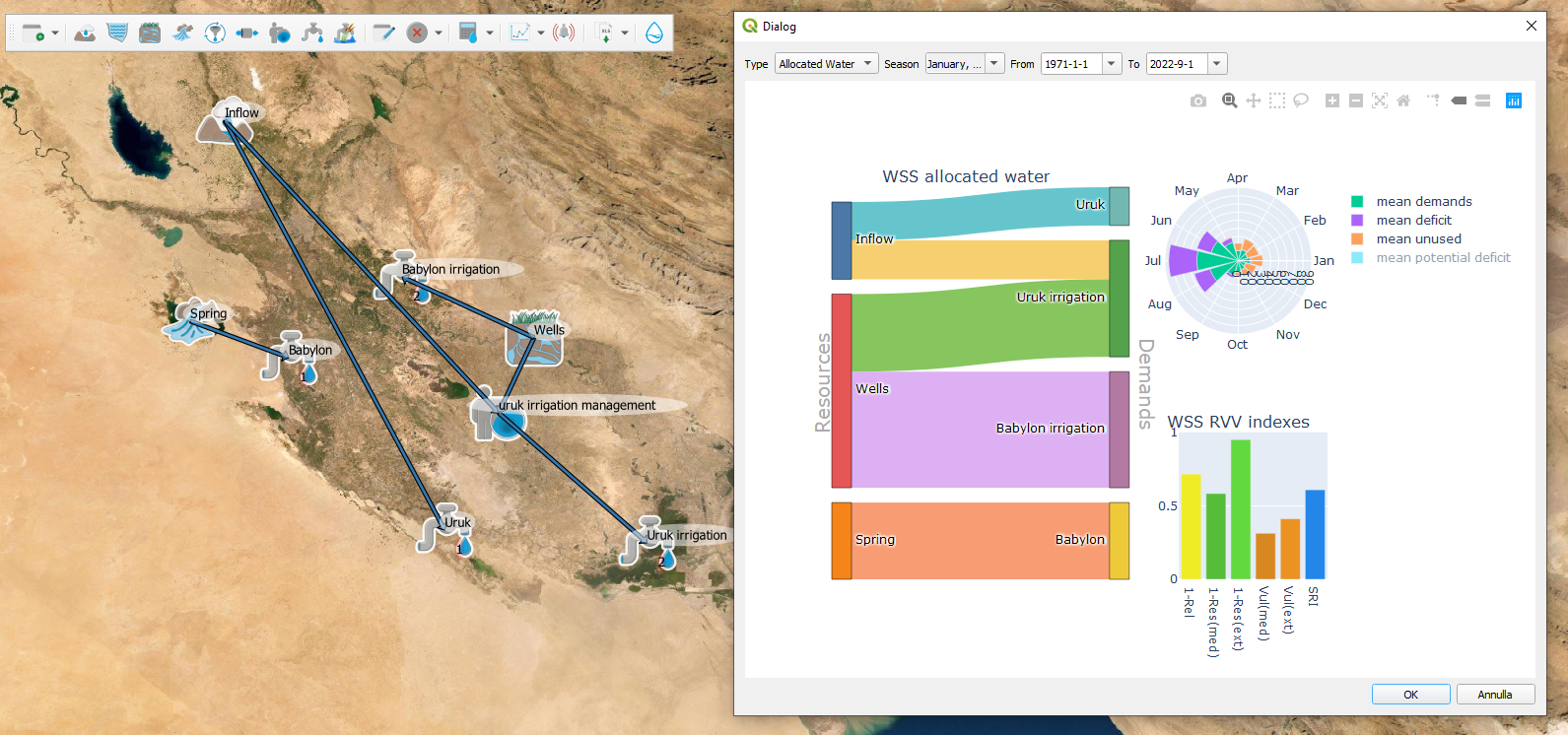
Task: Open the delete tool dropdown arrow
Action: click(x=439, y=33)
